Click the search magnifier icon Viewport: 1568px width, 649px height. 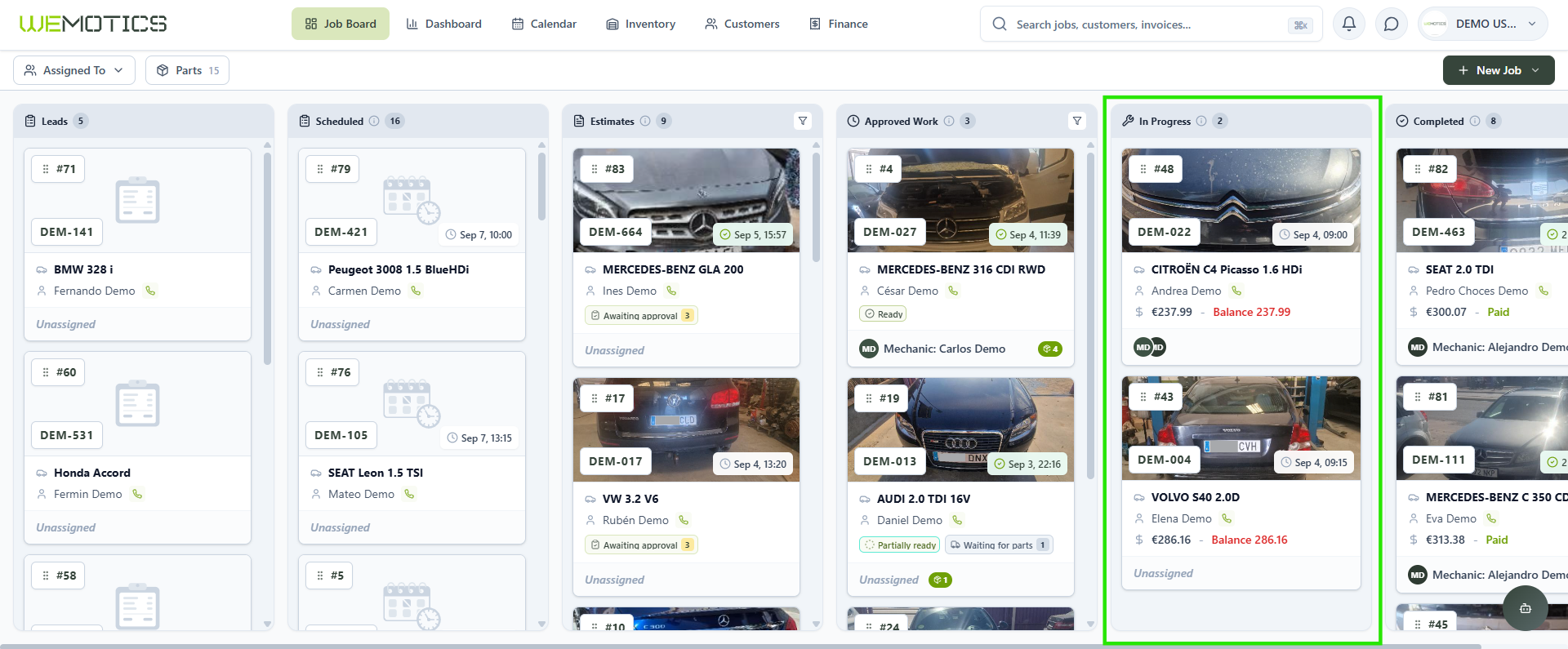[1000, 24]
